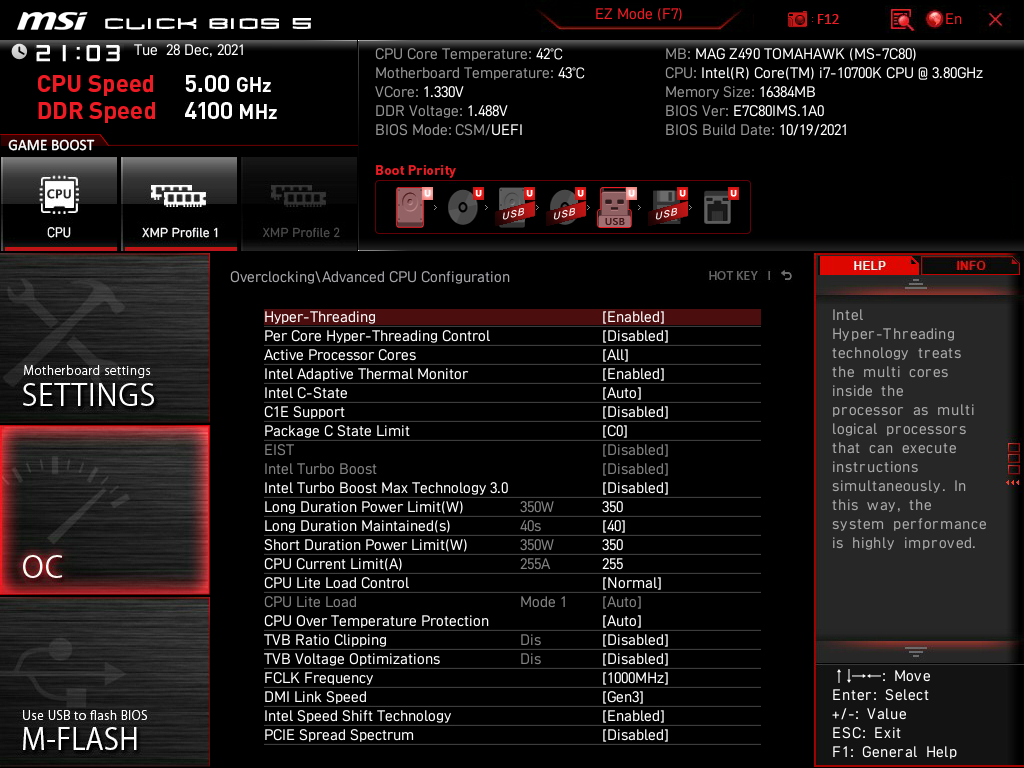Click the MSI logo
1024x768 pixels.
[x=52, y=22]
